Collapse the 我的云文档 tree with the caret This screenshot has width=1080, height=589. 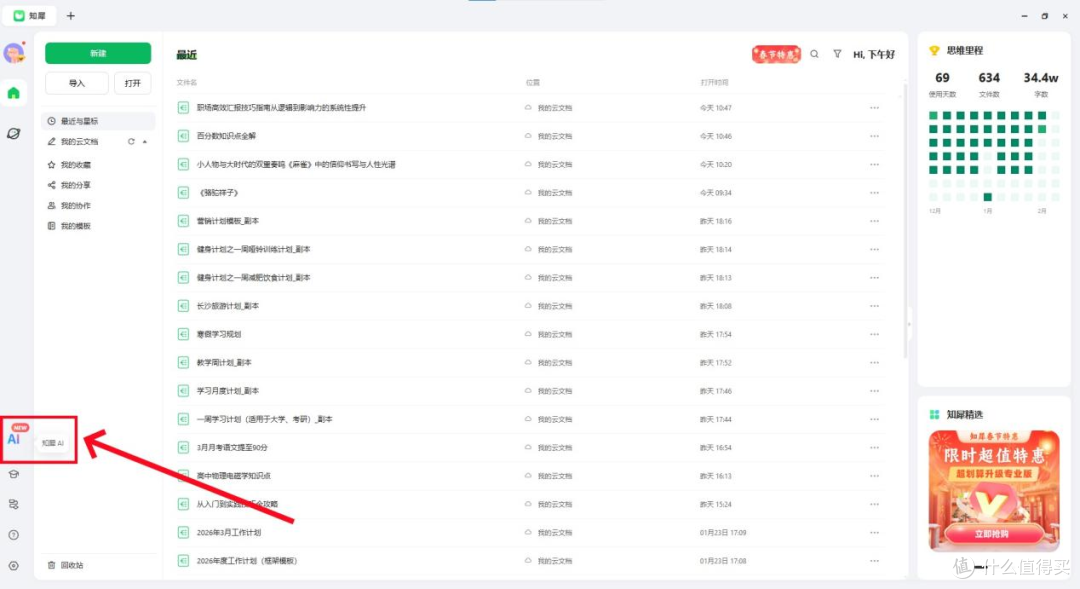(x=145, y=141)
